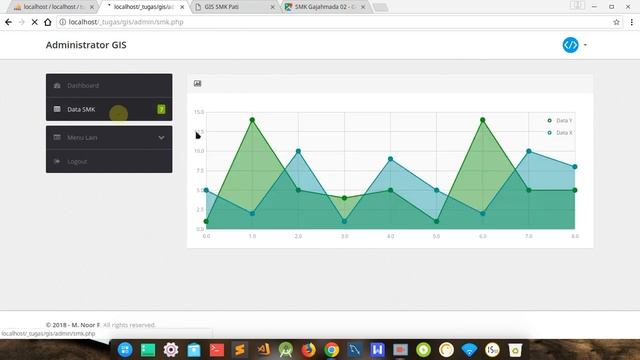Viewport: 640px width, 360px height.
Task: Open Android Studio in the dock
Action: tap(286, 350)
